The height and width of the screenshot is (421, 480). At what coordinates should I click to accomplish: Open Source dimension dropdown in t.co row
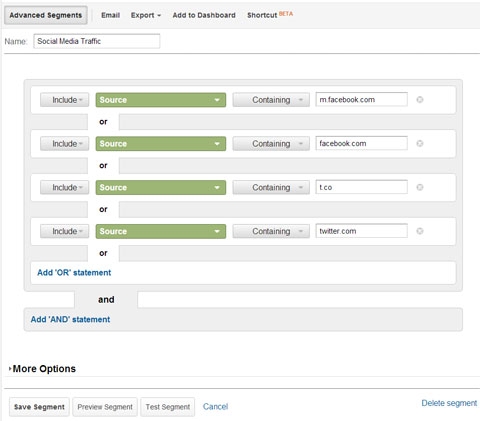pos(161,187)
